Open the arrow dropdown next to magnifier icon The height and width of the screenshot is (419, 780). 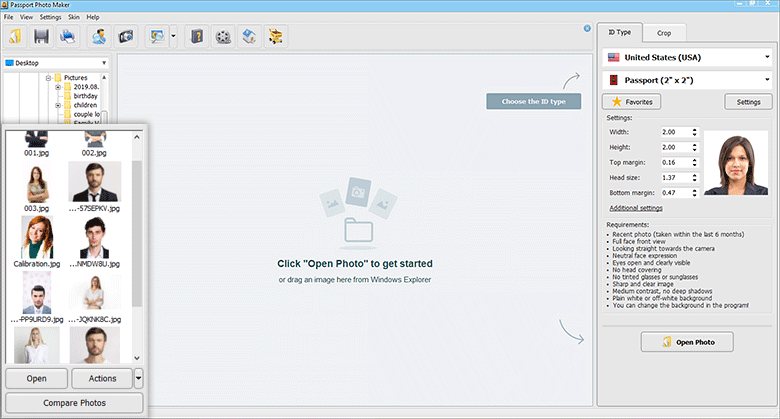(173, 36)
